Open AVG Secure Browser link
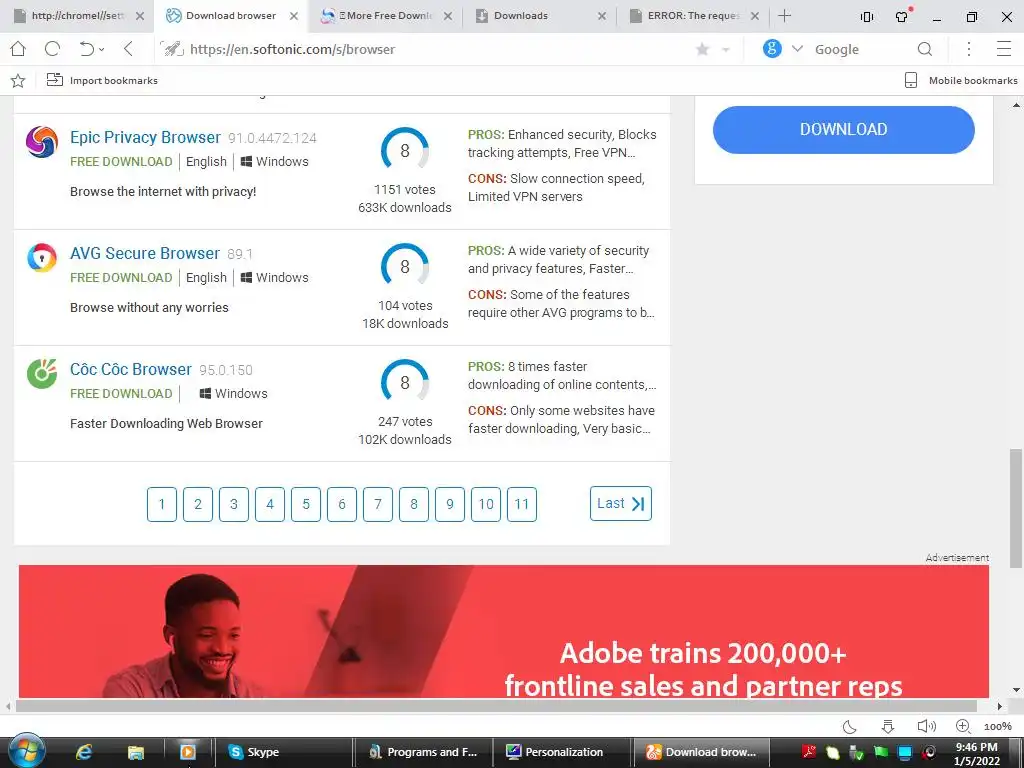This screenshot has width=1024, height=768. click(145, 253)
